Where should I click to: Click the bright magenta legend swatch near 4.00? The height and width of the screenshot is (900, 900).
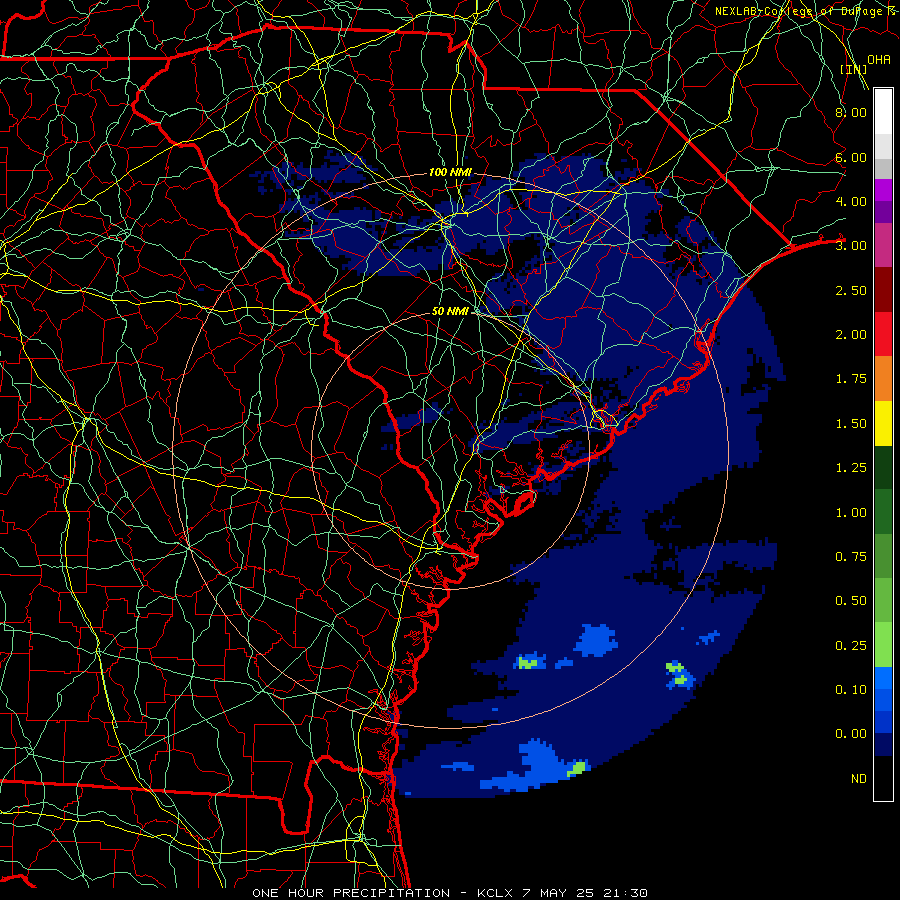[x=883, y=190]
